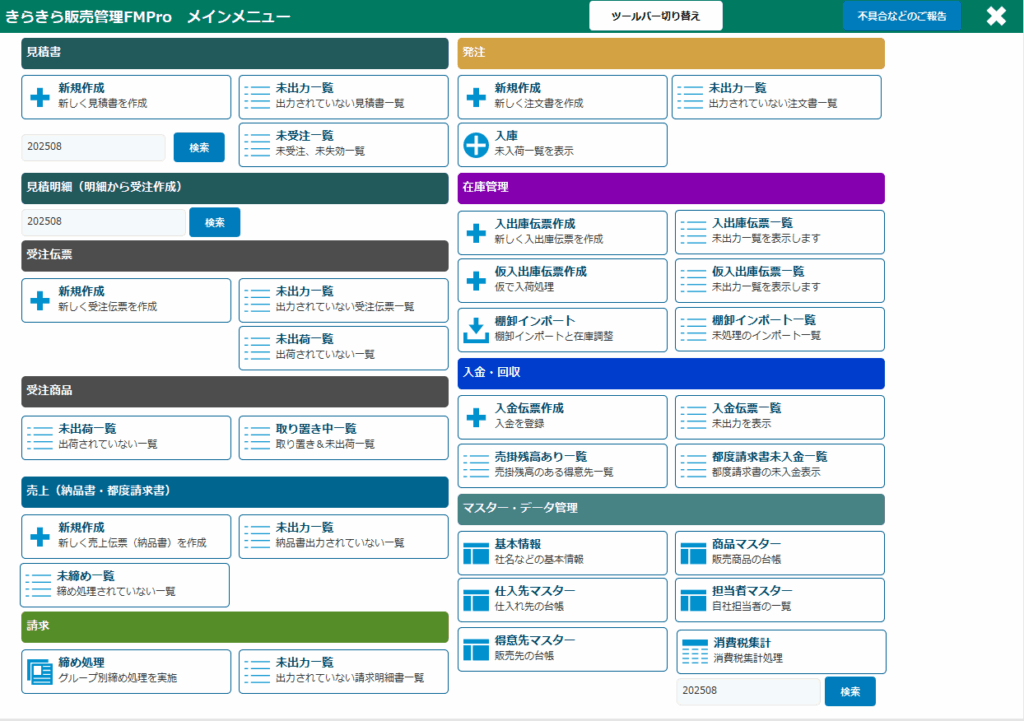Viewport: 1024px width, 721px height.
Task: Close the main menu with the X
Action: (996, 16)
